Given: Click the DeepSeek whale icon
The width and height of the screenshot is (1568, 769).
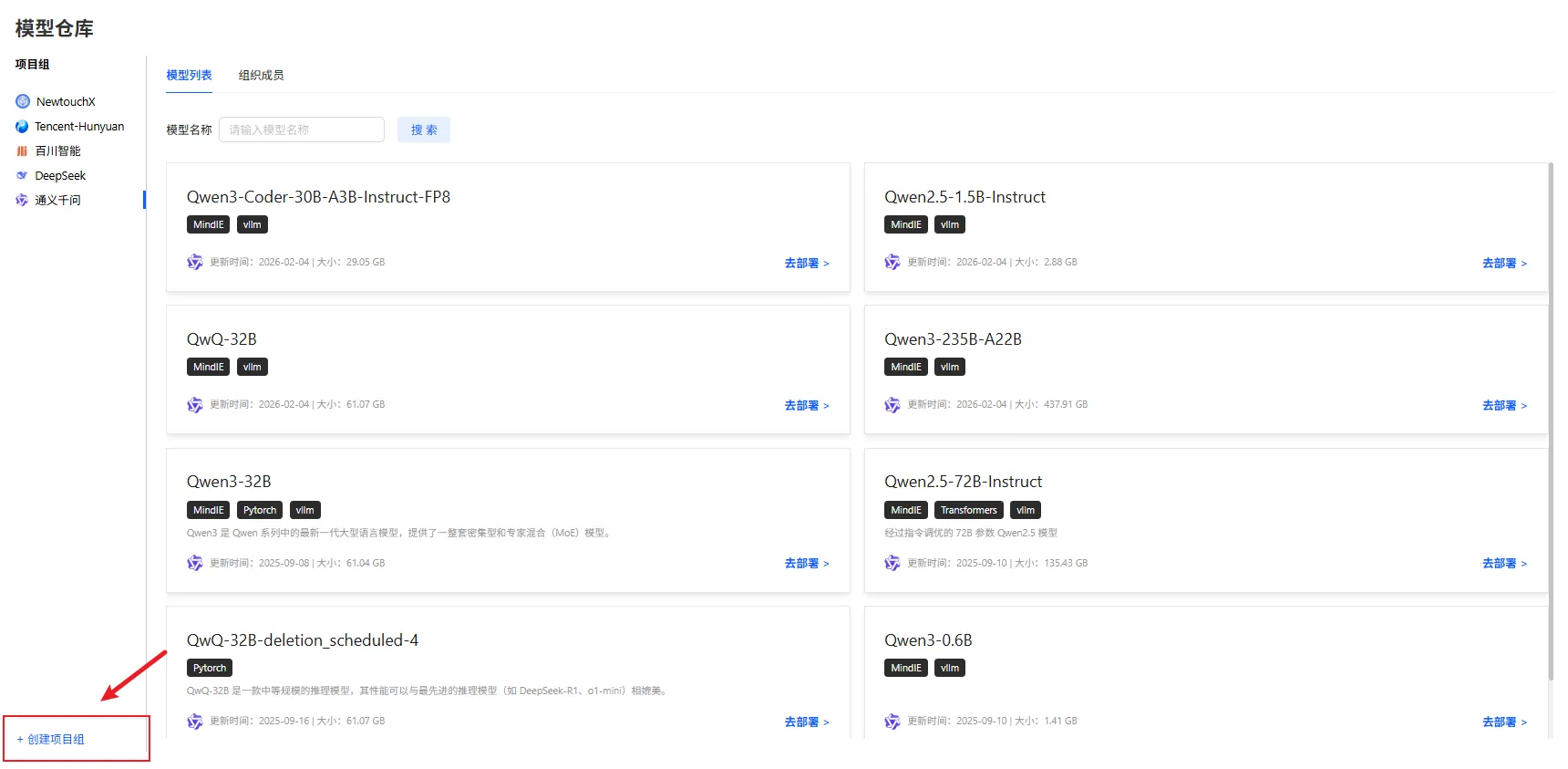Looking at the screenshot, I should [x=22, y=175].
